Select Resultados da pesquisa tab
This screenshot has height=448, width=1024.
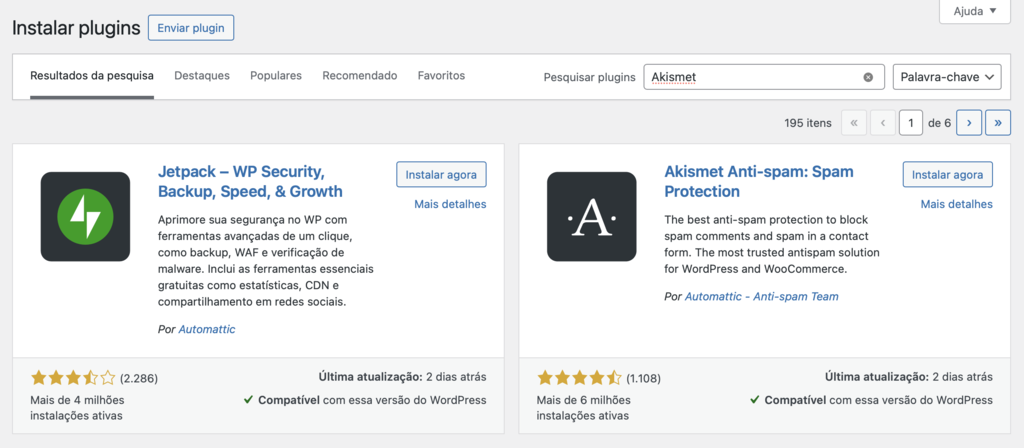click(x=92, y=76)
